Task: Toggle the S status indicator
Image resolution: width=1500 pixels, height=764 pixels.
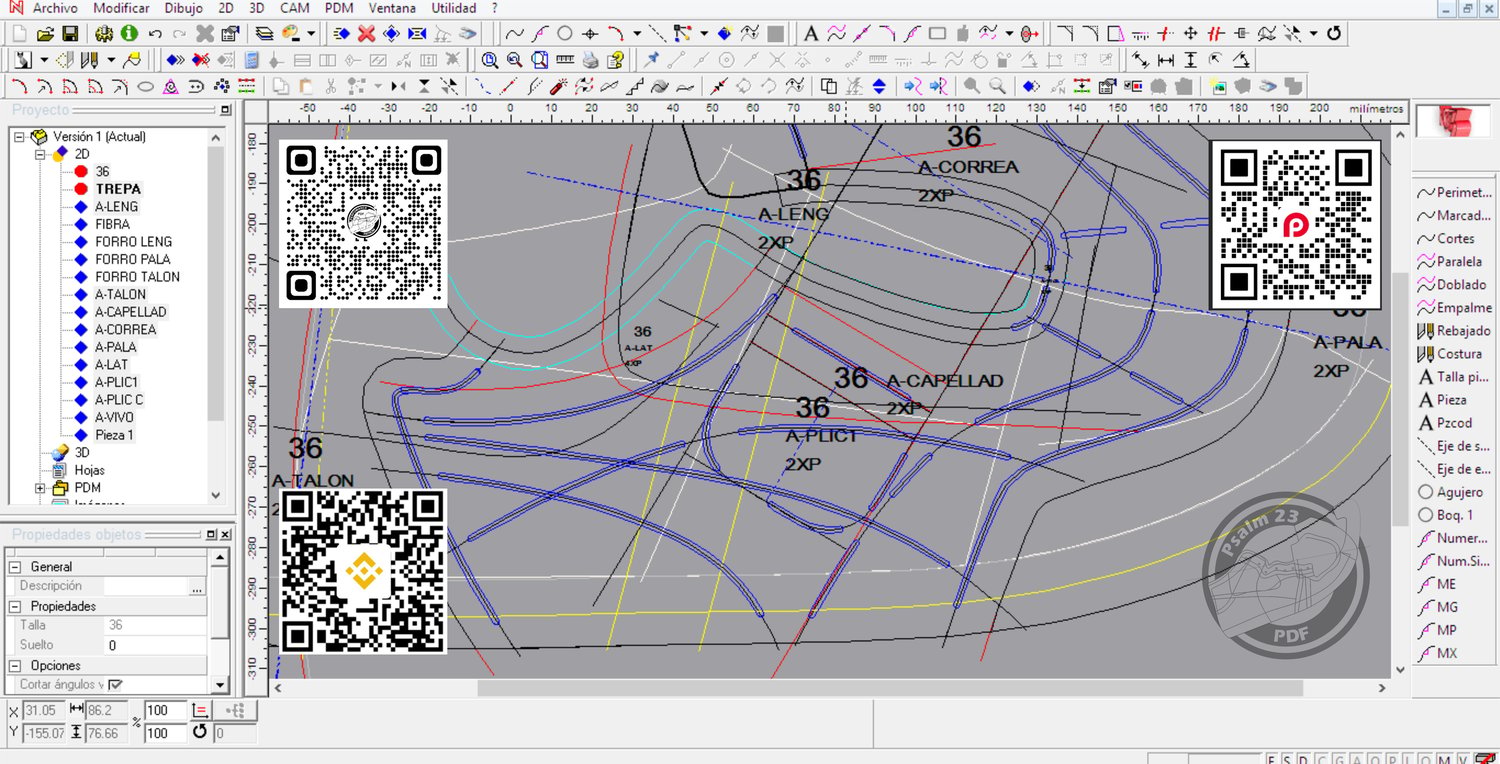Action: [1287, 759]
